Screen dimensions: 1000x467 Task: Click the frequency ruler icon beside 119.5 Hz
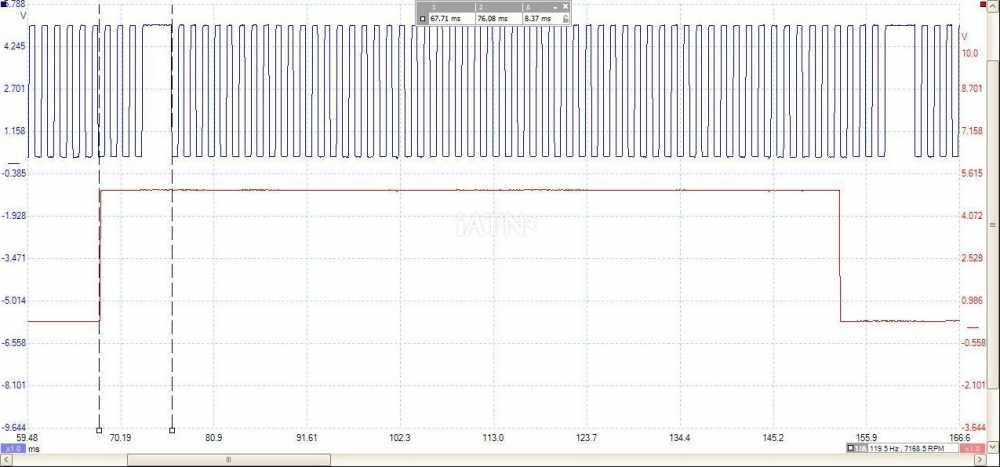pyautogui.click(x=857, y=450)
